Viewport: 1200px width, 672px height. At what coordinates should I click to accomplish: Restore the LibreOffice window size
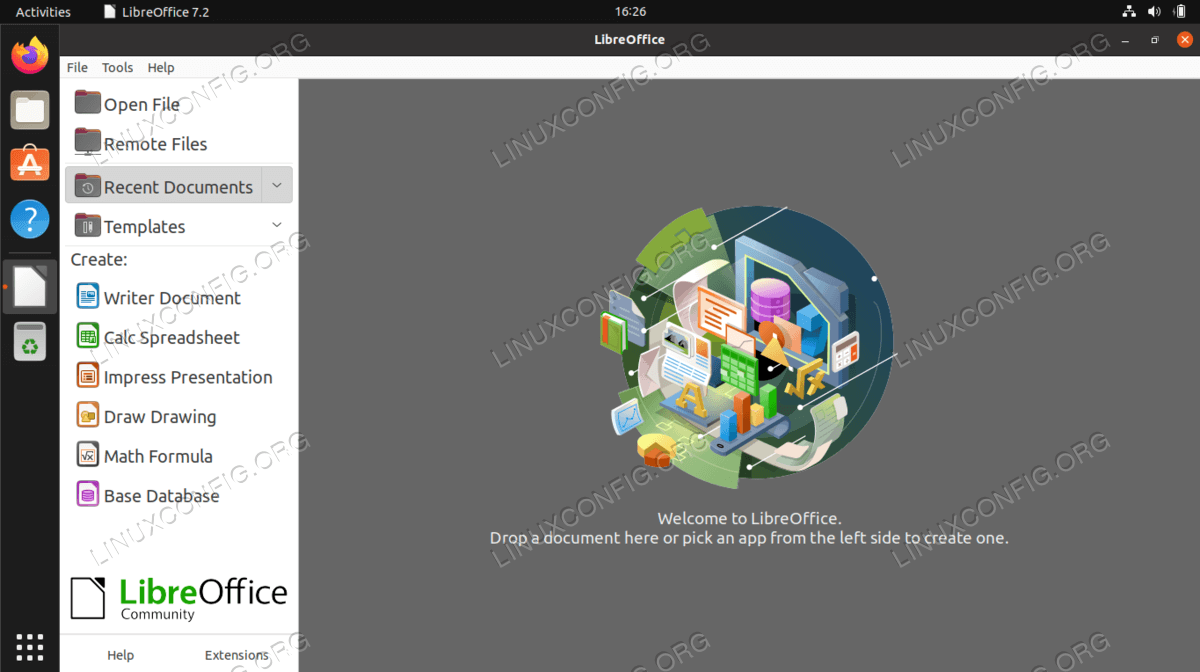[1154, 40]
